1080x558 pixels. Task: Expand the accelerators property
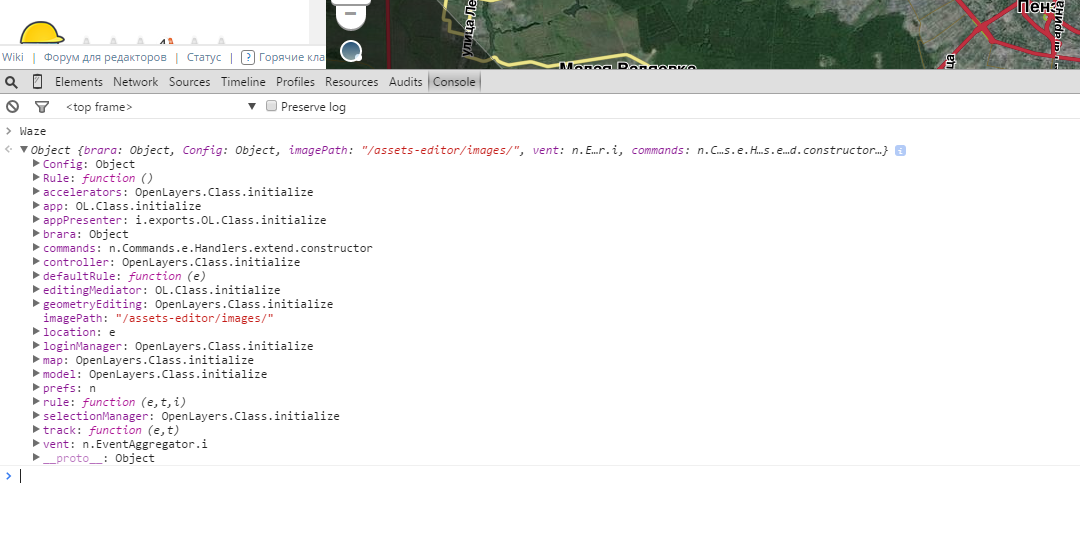(x=37, y=192)
